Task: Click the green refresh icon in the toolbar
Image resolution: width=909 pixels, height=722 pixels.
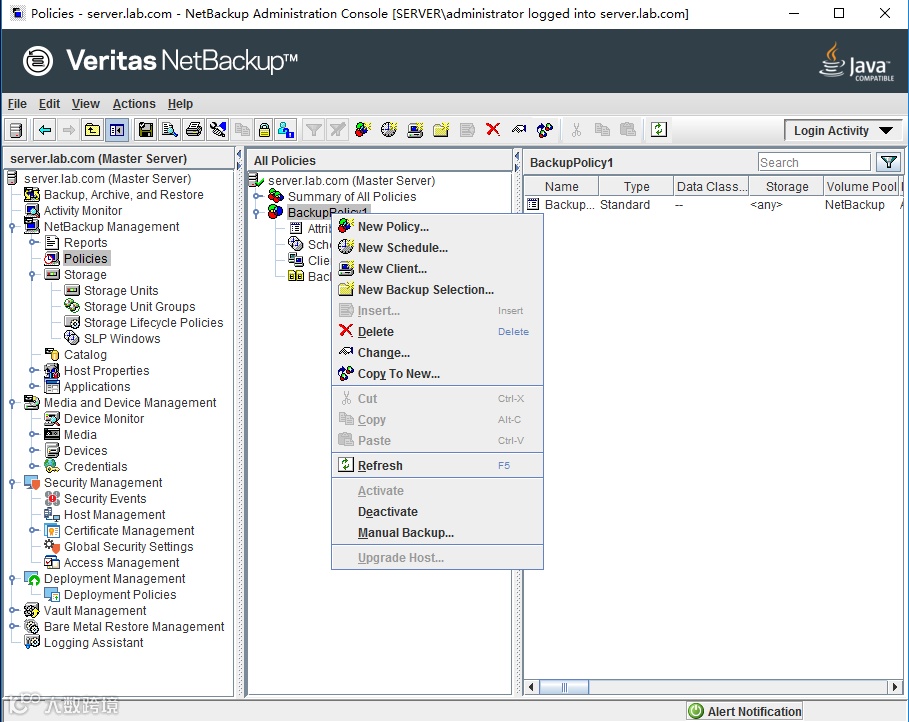Action: pos(658,130)
